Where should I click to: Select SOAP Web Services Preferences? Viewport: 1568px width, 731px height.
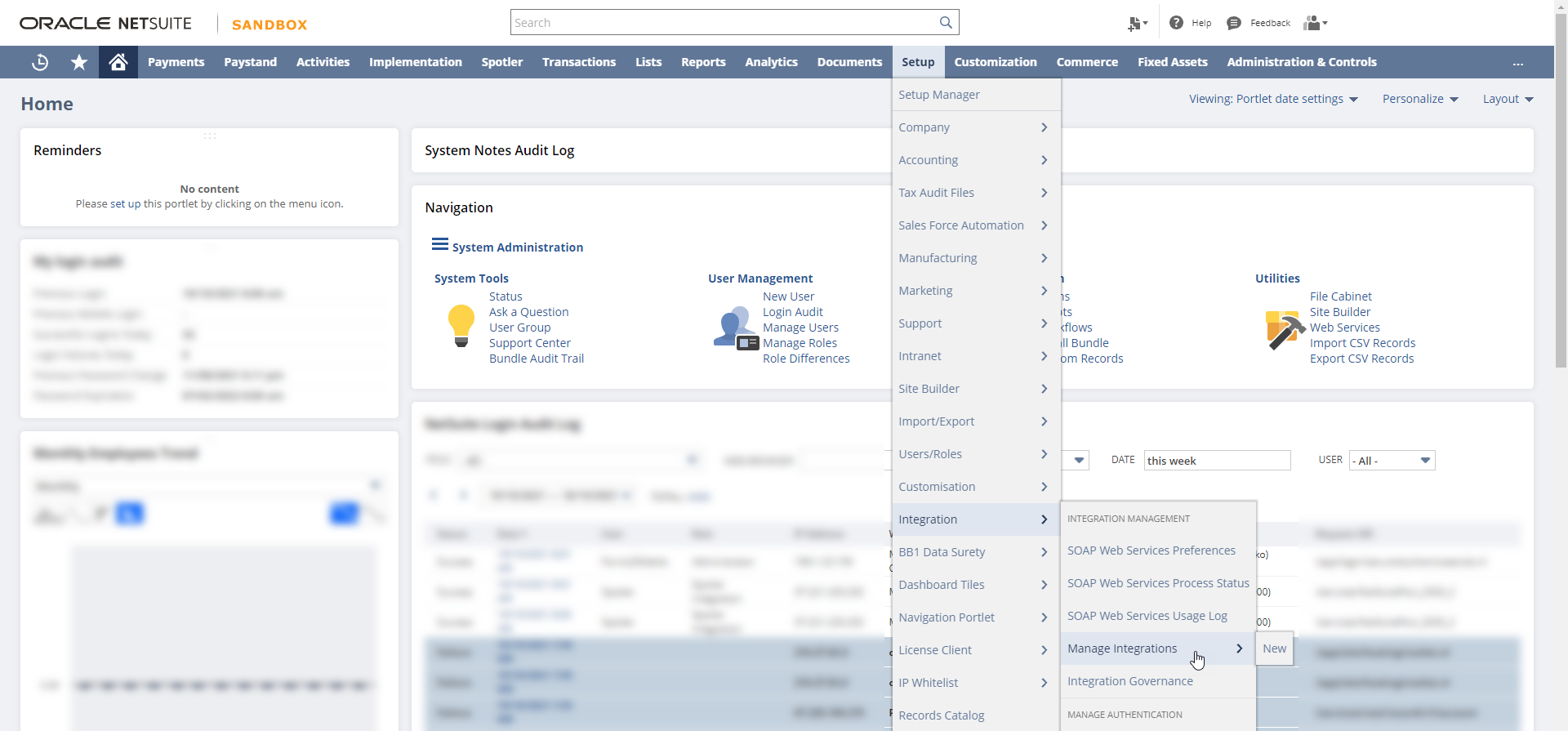(1157, 550)
